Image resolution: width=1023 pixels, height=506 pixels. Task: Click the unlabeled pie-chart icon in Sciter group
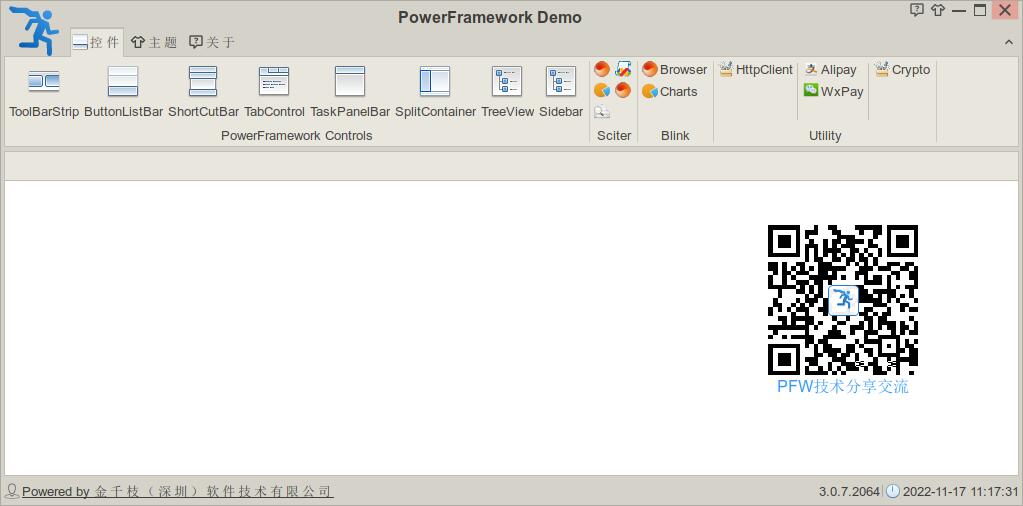tap(602, 91)
